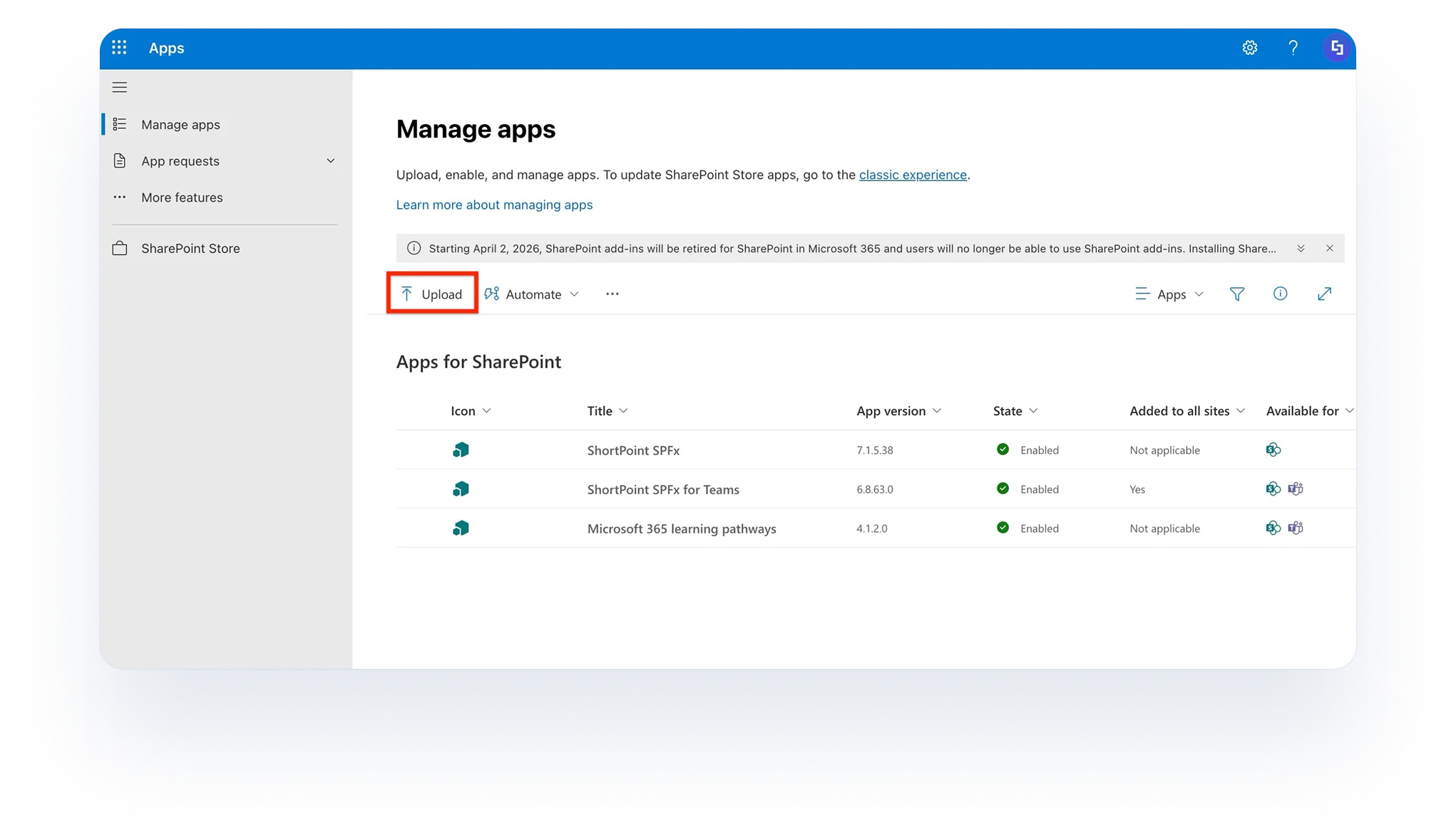The width and height of the screenshot is (1456, 840).
Task: Select the ShortPoint SPFx for Teams title
Action: point(663,489)
